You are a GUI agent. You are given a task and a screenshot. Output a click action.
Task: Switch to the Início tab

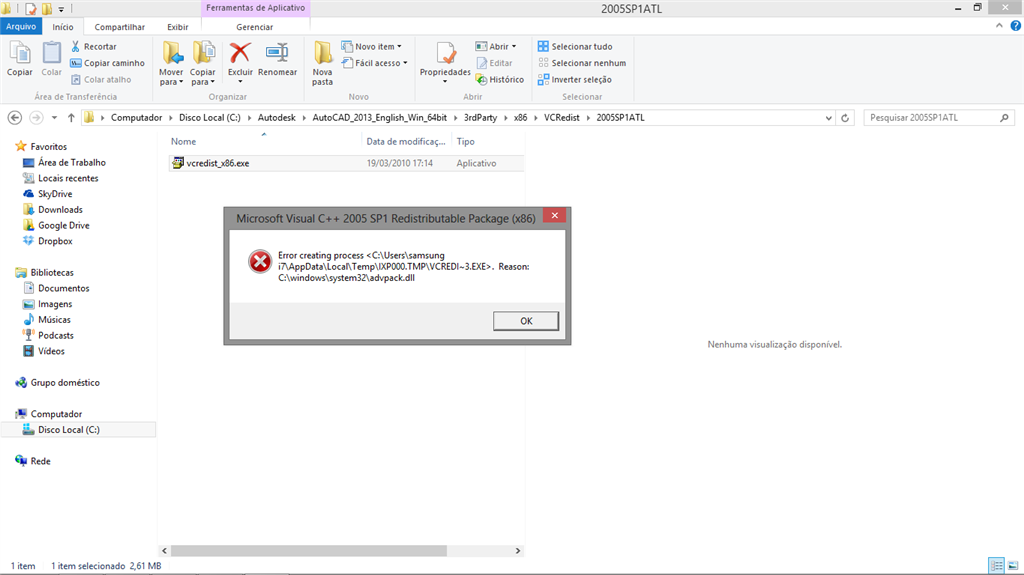[x=63, y=27]
